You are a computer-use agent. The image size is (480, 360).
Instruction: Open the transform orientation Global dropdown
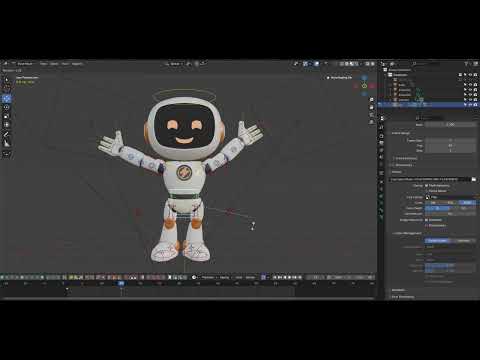click(176, 63)
